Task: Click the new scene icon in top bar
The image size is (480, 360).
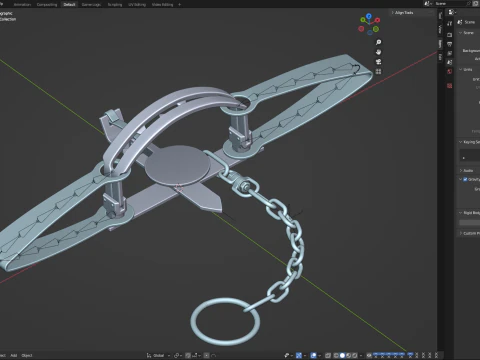Action: pyautogui.click(x=476, y=3)
